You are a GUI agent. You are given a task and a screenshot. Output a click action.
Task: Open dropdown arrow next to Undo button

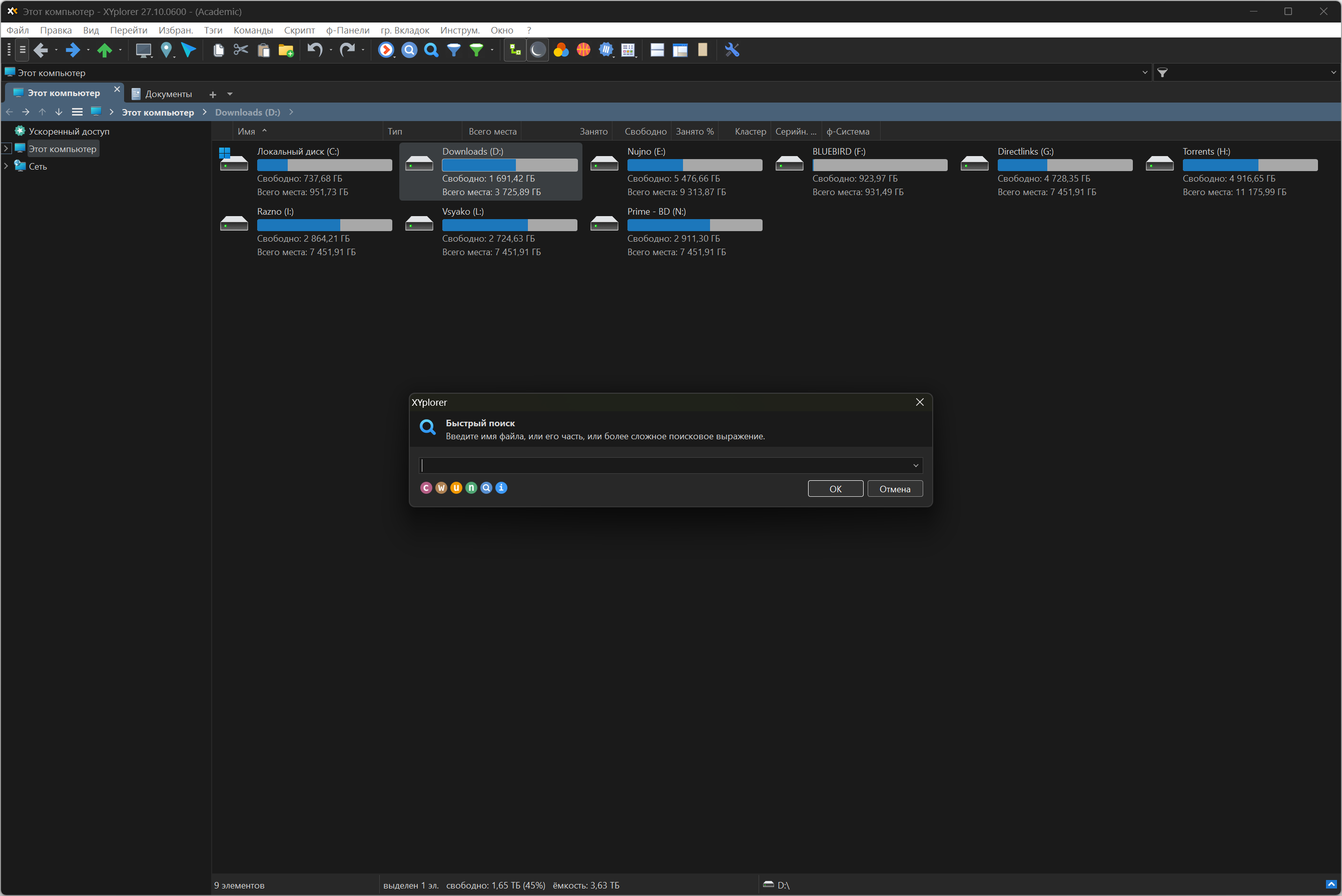pos(330,51)
